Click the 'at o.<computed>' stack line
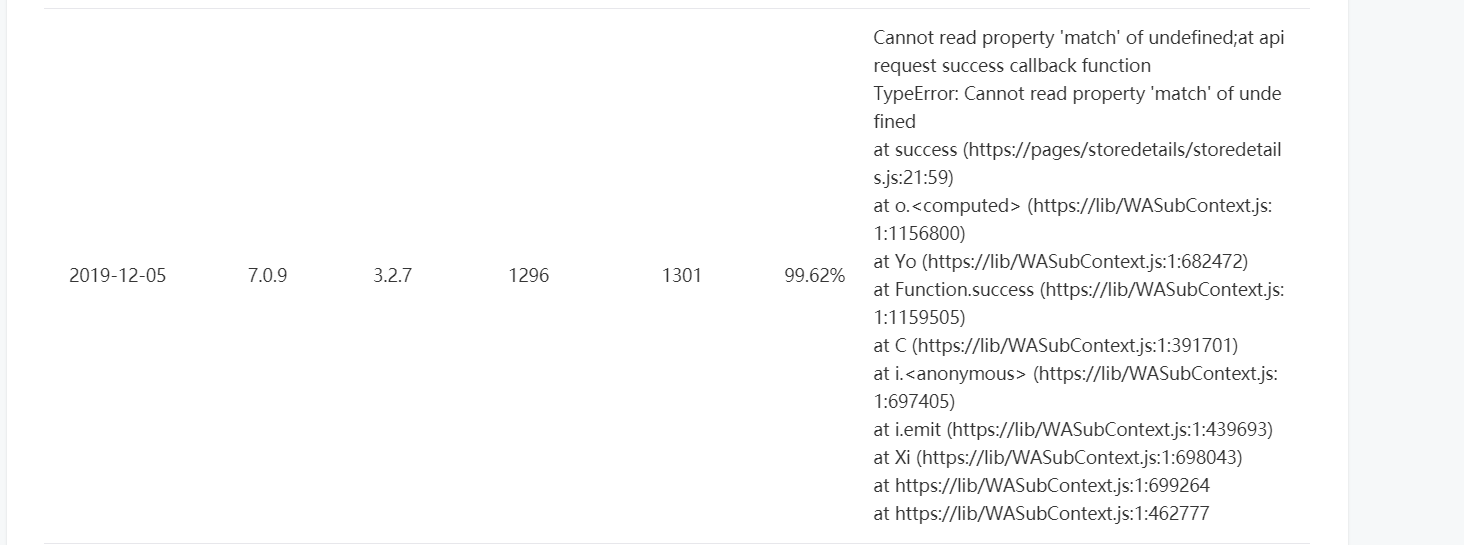This screenshot has width=1464, height=545. click(x=1072, y=206)
